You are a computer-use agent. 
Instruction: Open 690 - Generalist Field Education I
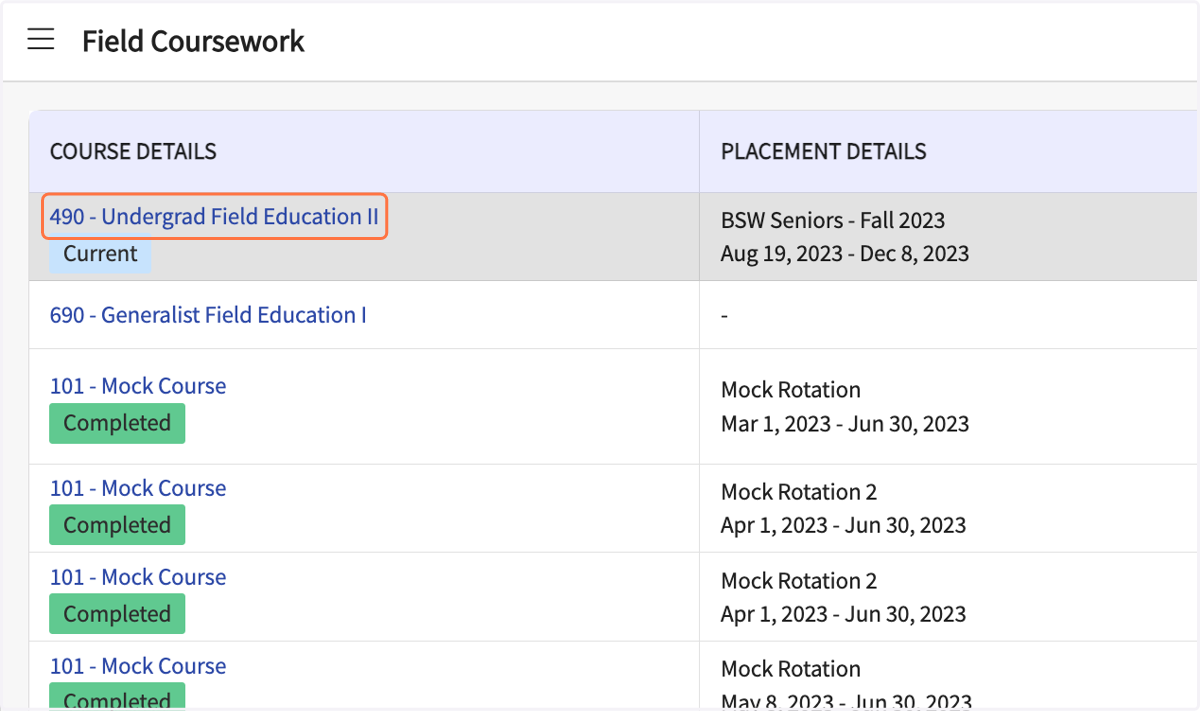(x=208, y=315)
